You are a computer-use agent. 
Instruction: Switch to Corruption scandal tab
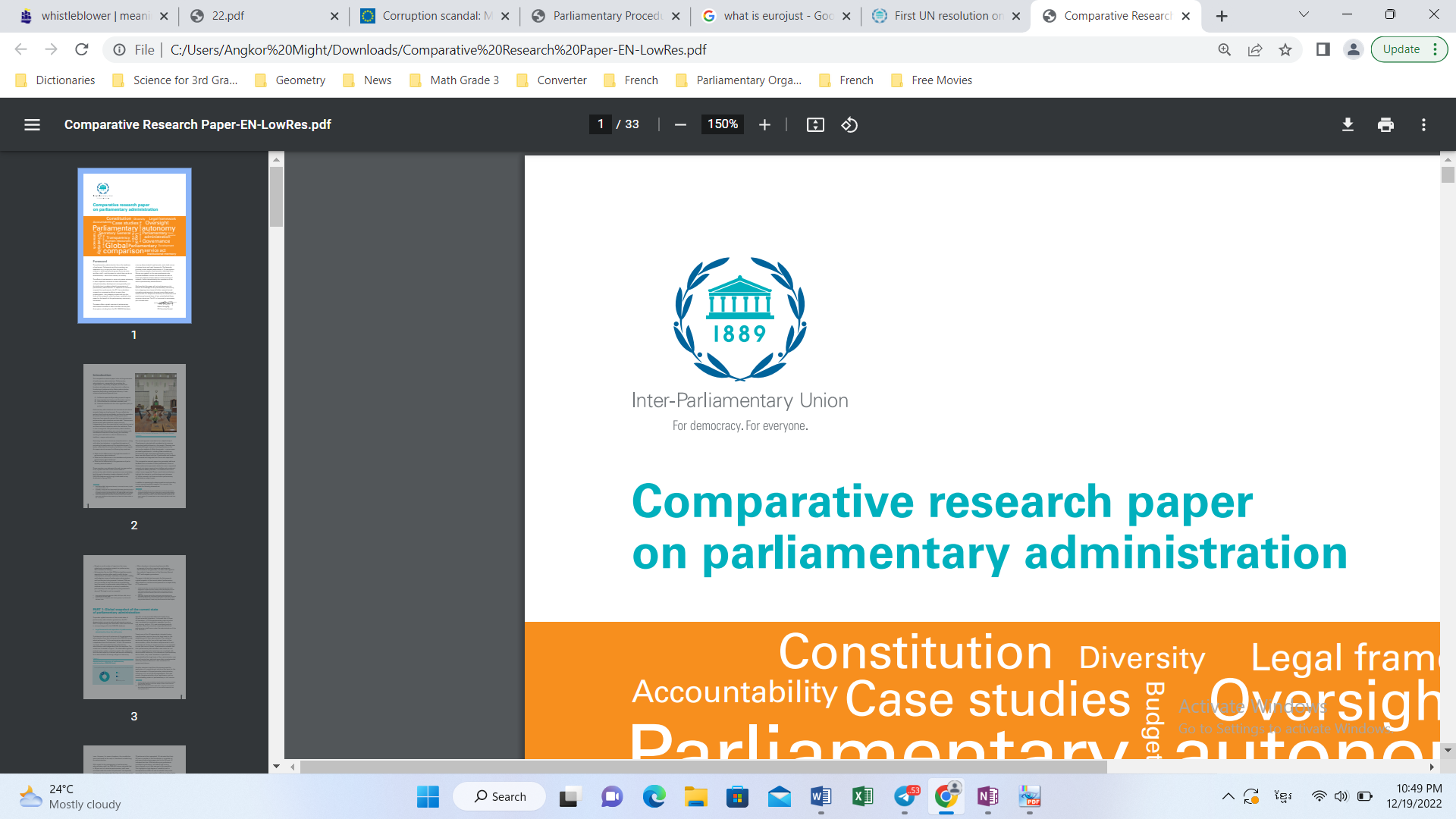click(x=435, y=16)
